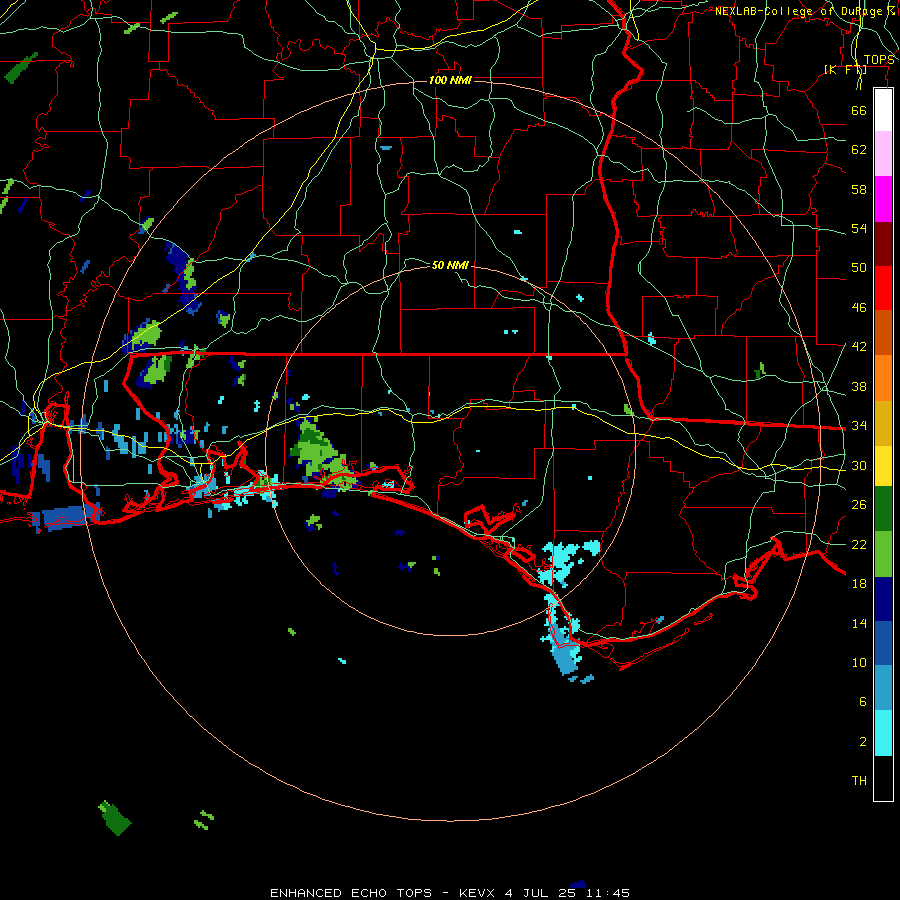
Task: Click the light green legend swatch
Action: pos(883,554)
